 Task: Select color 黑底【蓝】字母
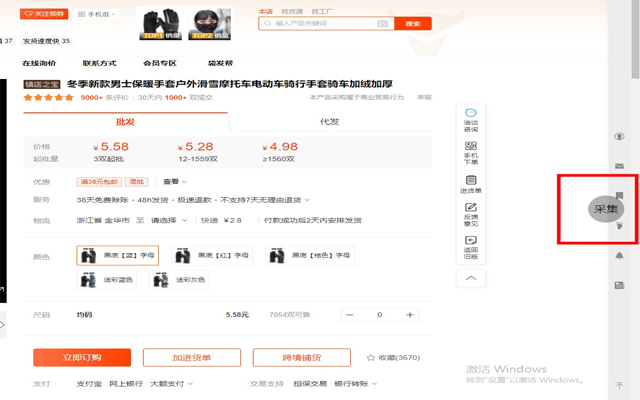pyautogui.click(x=118, y=256)
